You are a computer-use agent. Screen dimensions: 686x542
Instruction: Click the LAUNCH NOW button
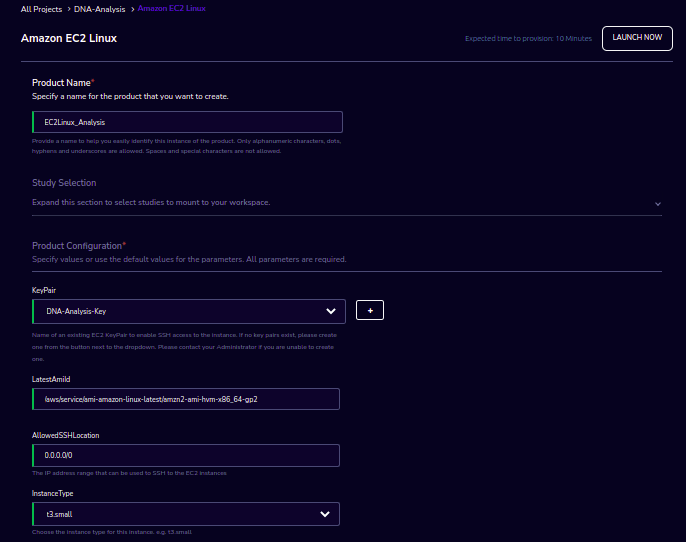click(637, 38)
